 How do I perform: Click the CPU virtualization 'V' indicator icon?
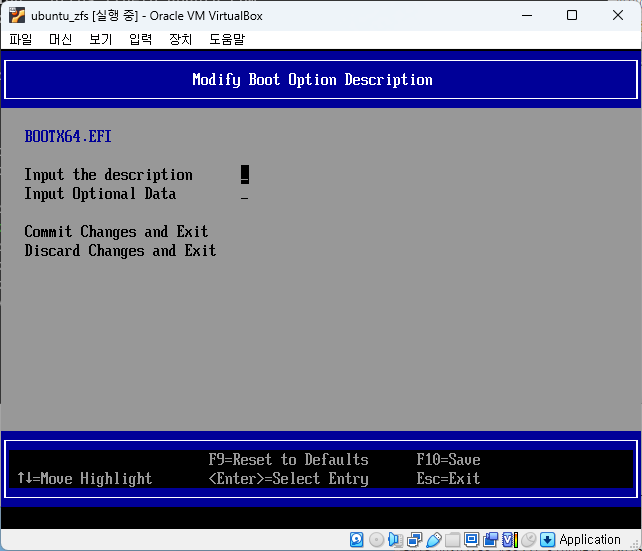(x=509, y=540)
